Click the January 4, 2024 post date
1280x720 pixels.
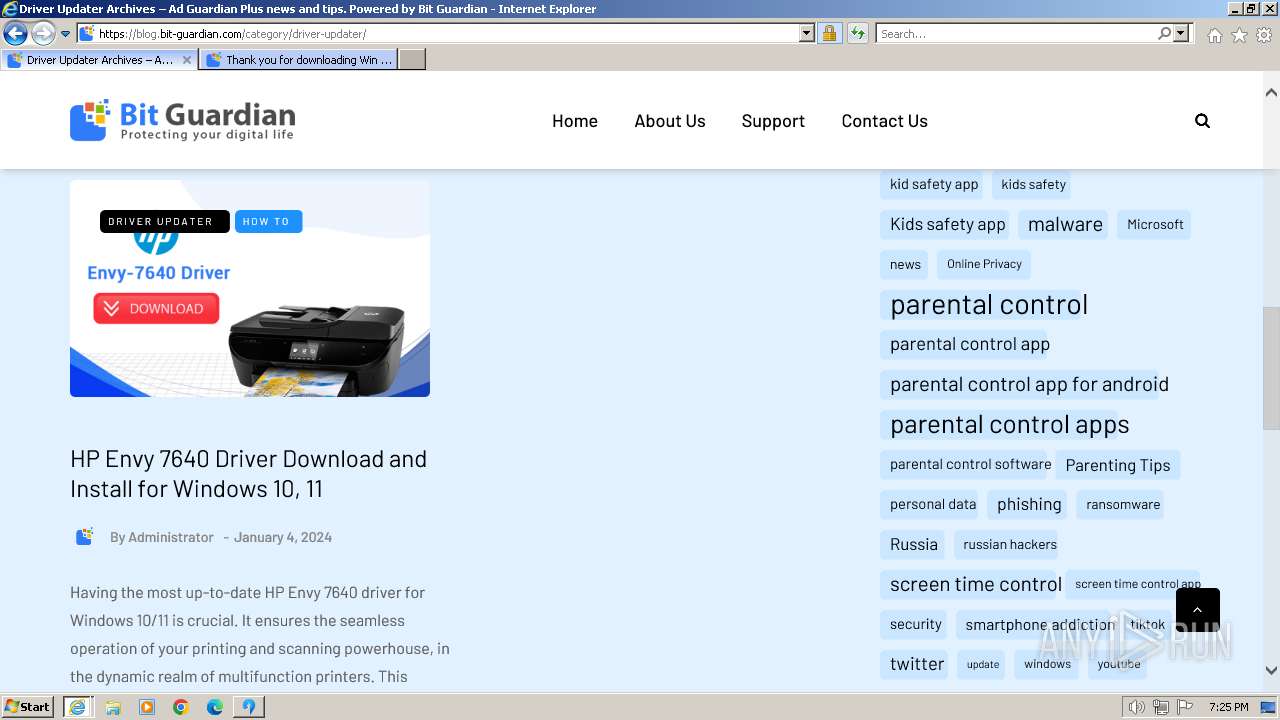coord(283,537)
